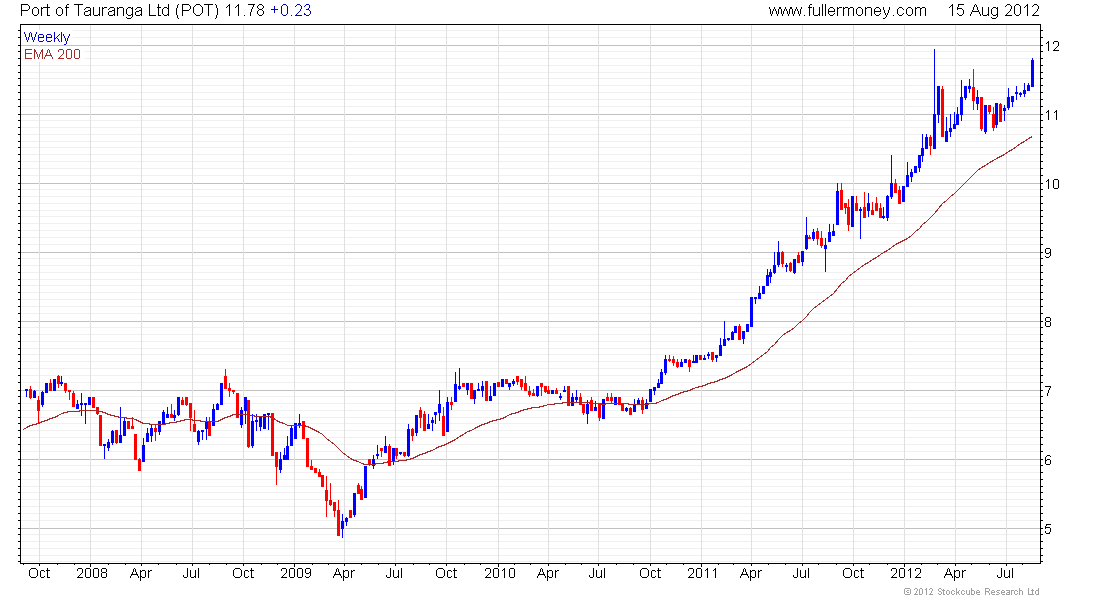This screenshot has height=600, width=1100.
Task: Click the x-axis label 2009
Action: pyautogui.click(x=295, y=573)
